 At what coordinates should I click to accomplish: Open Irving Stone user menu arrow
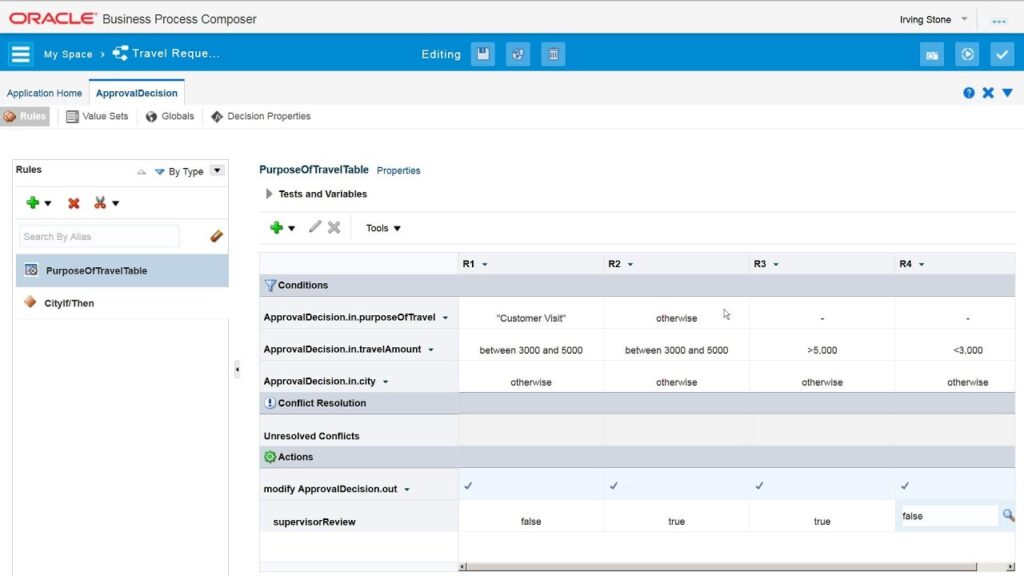pos(964,19)
